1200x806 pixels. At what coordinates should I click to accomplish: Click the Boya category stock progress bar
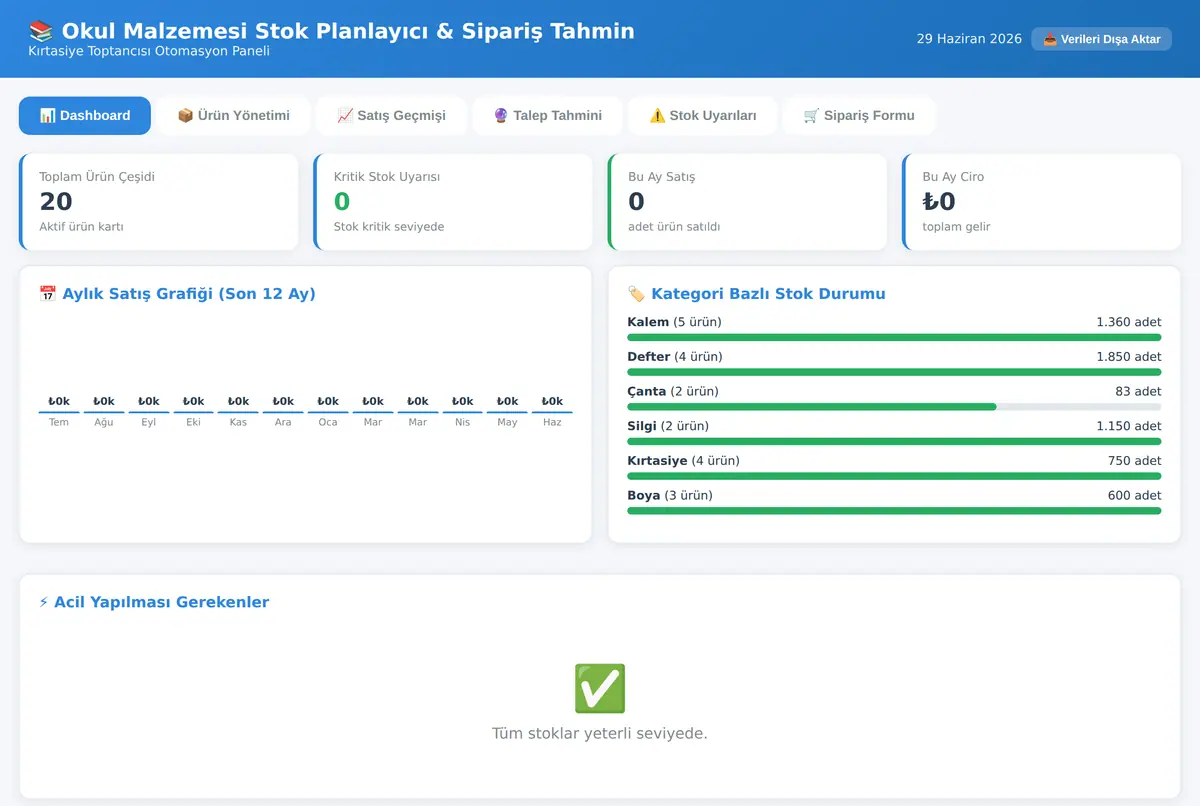point(894,511)
